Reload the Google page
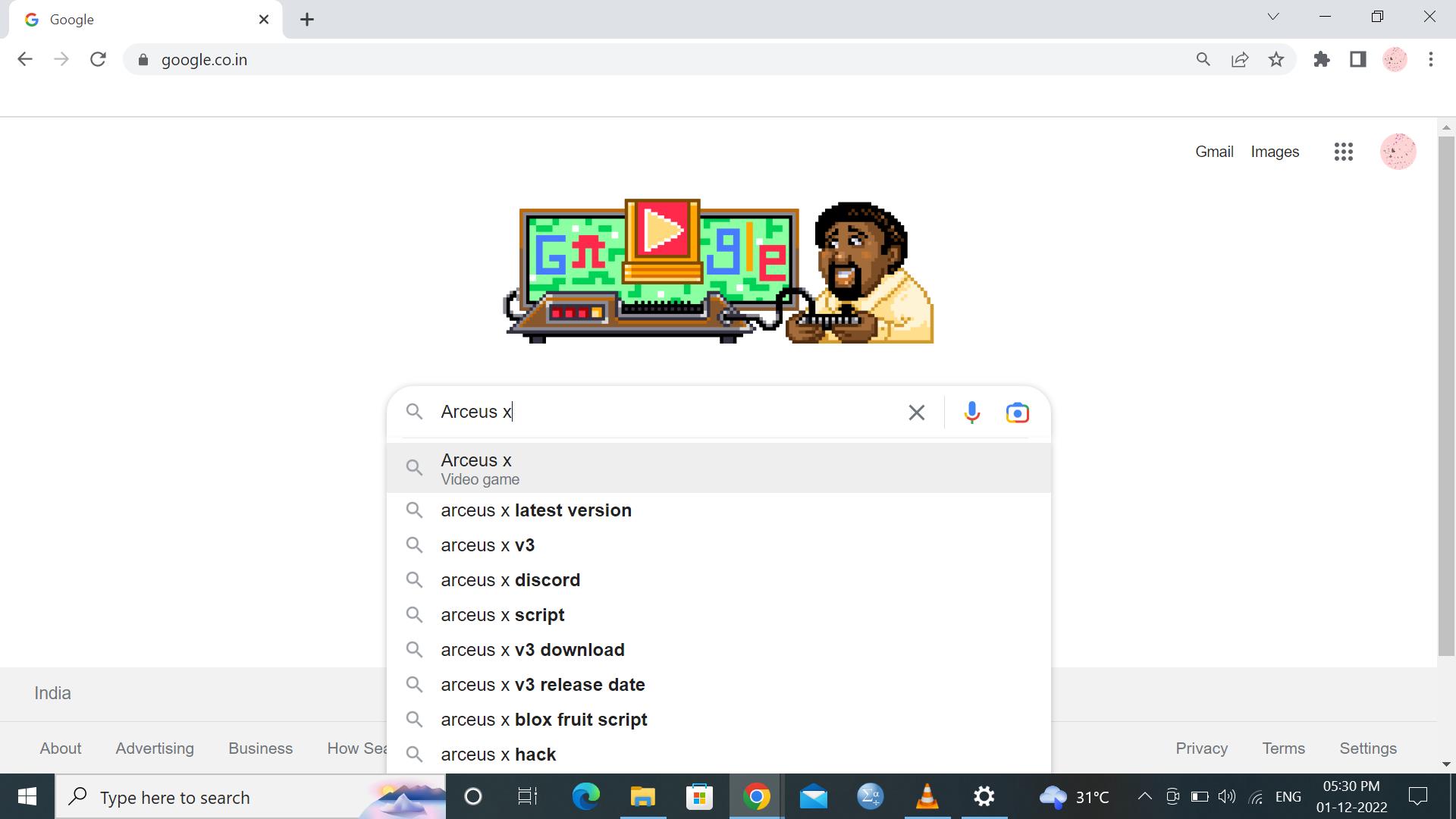Viewport: 1456px width, 819px height. [x=98, y=59]
